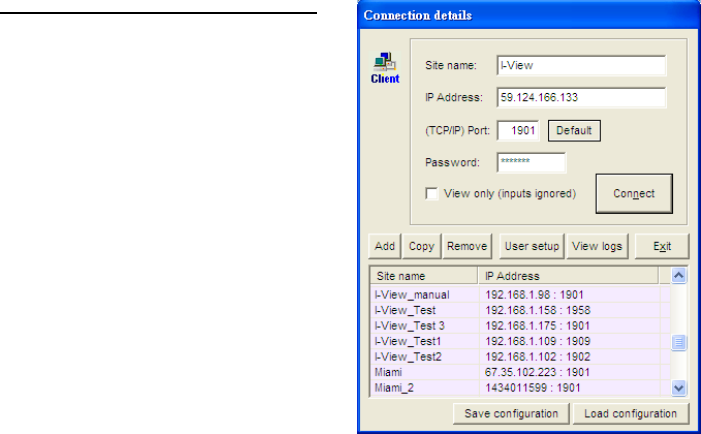Viewport: 701px width, 434px height.
Task: Sort by Site name column header
Action: click(x=424, y=276)
